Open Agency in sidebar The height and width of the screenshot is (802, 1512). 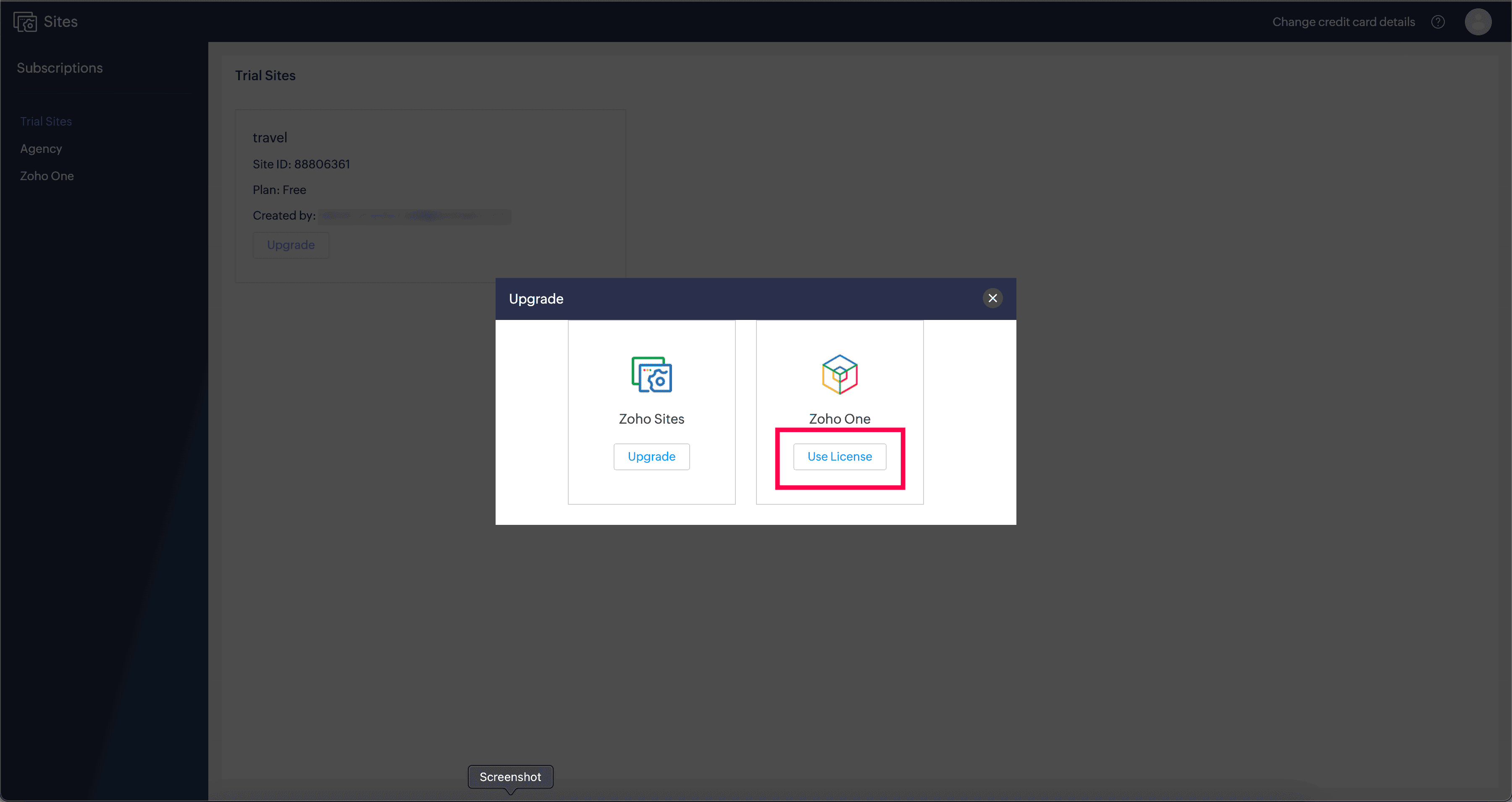click(41, 148)
